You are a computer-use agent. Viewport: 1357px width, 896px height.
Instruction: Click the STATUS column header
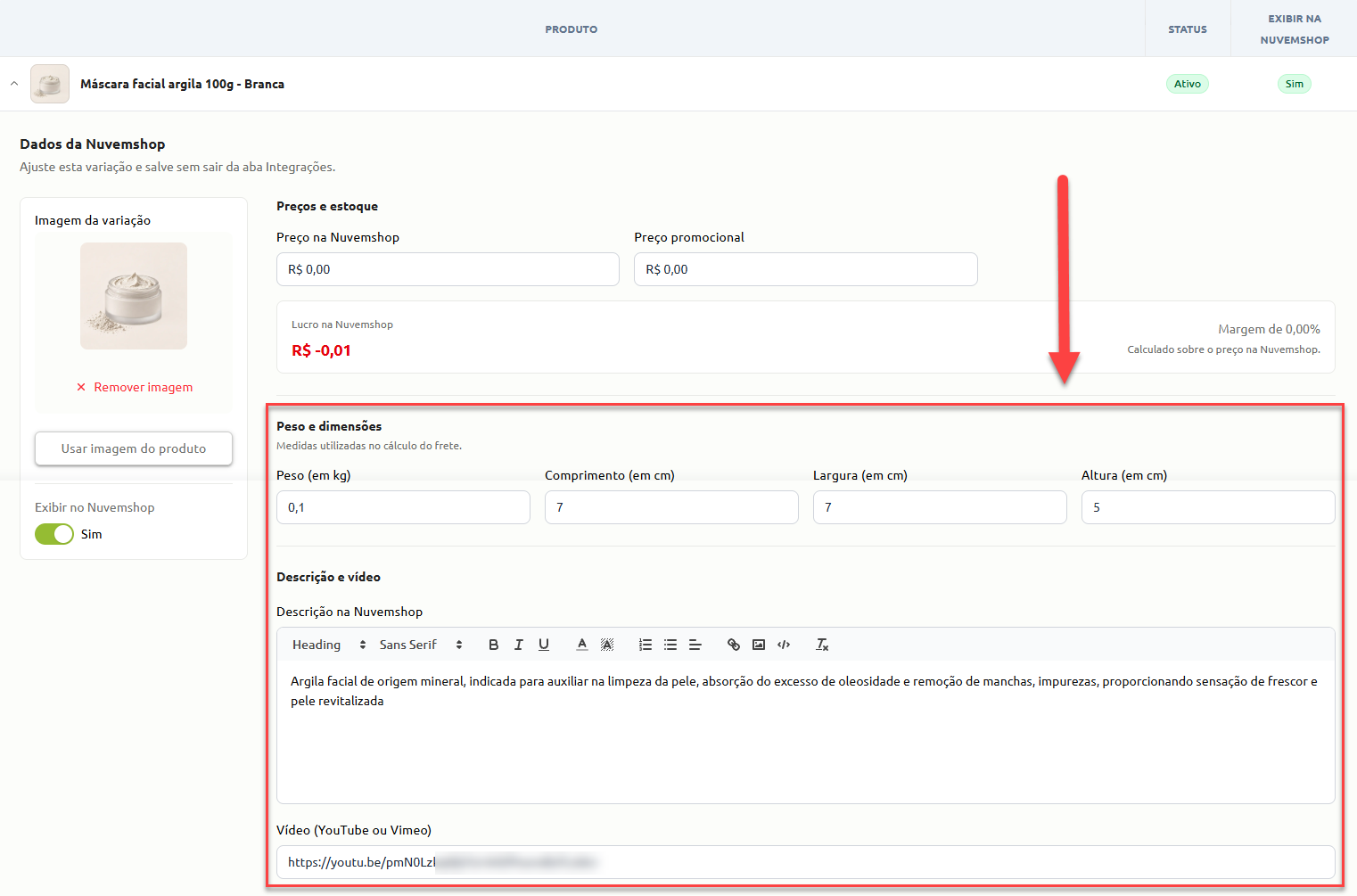point(1188,29)
